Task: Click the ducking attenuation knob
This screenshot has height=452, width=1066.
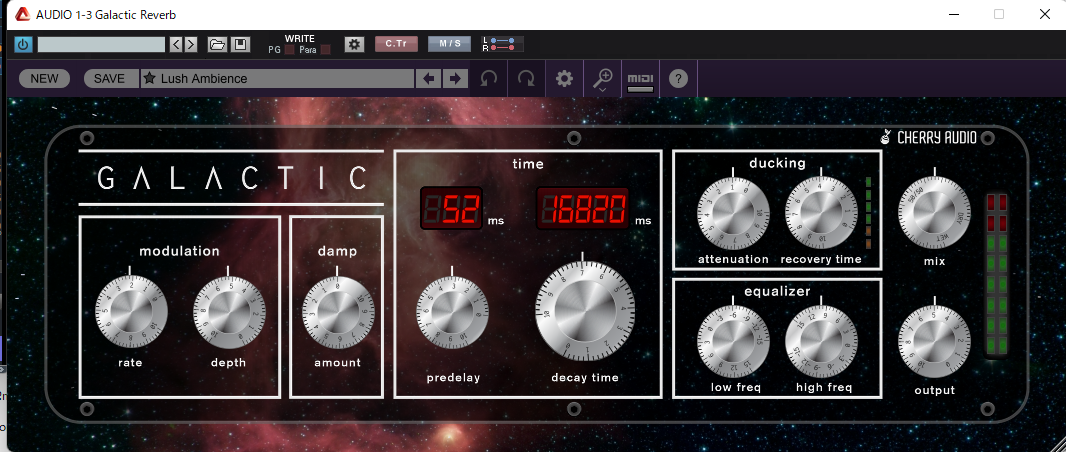Action: coord(734,212)
